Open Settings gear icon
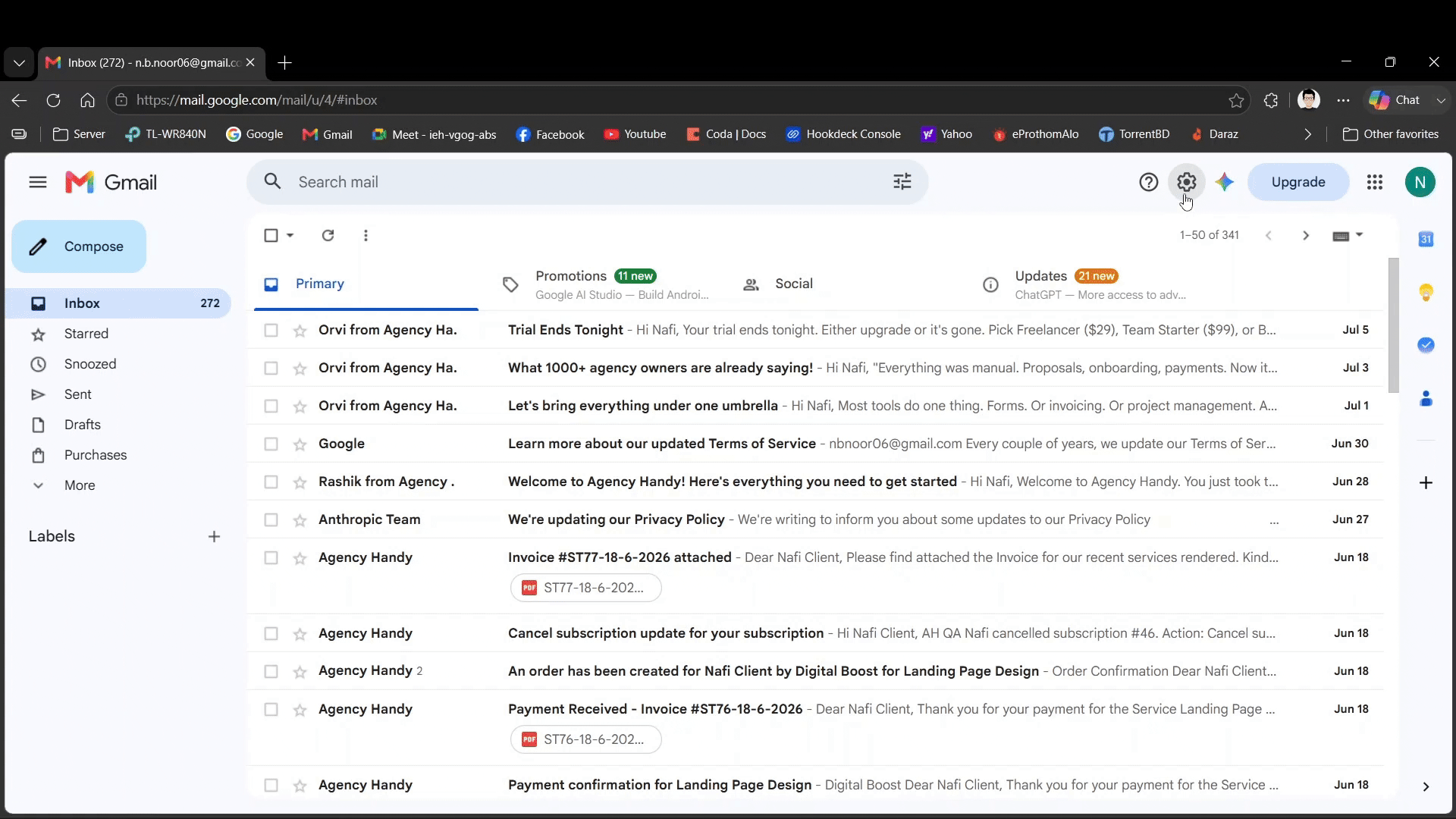Screen dimensions: 1456x819 (x=1187, y=182)
